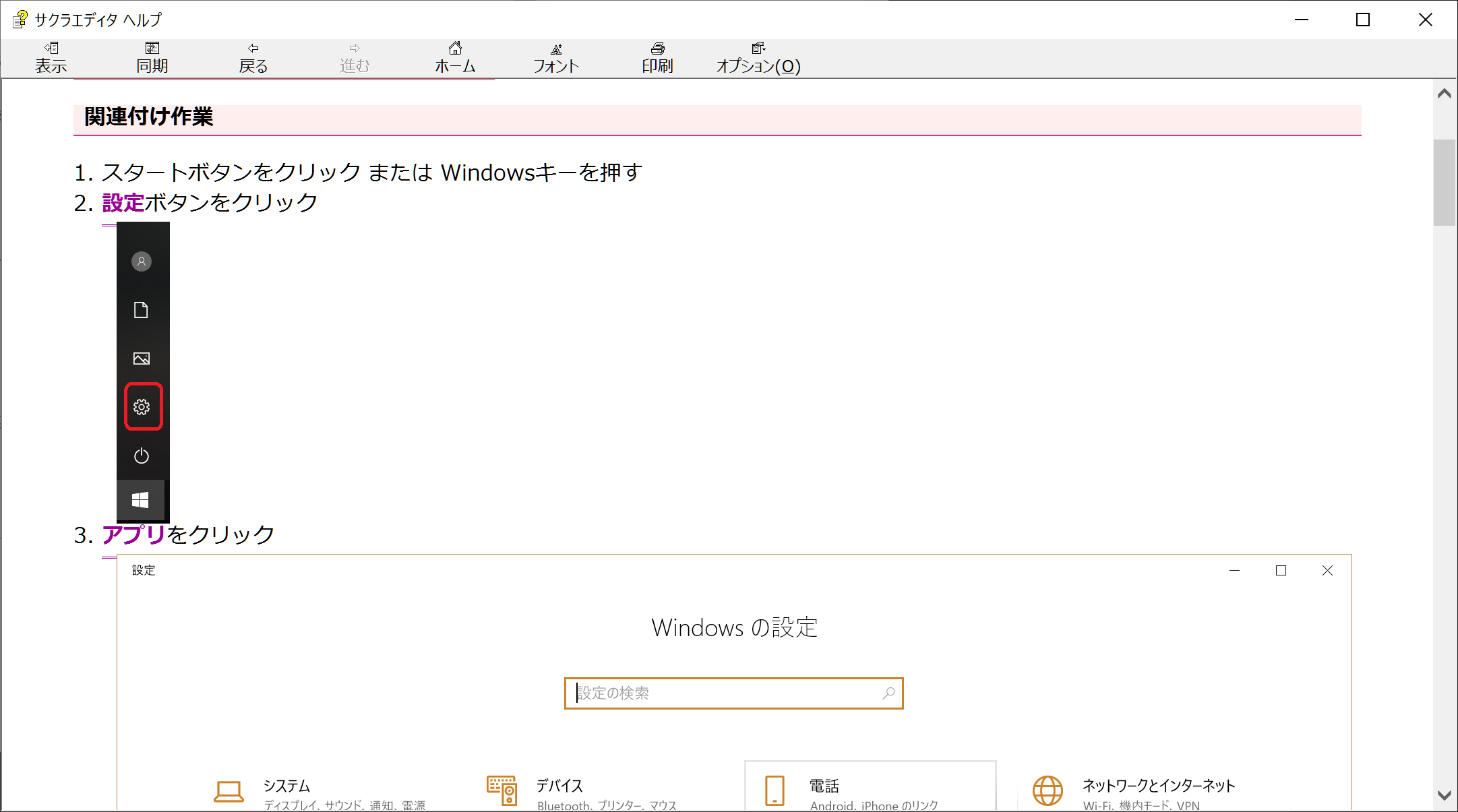Viewport: 1458px width, 812px height.
Task: Click the Windows の設定 heading text
Action: tap(734, 628)
